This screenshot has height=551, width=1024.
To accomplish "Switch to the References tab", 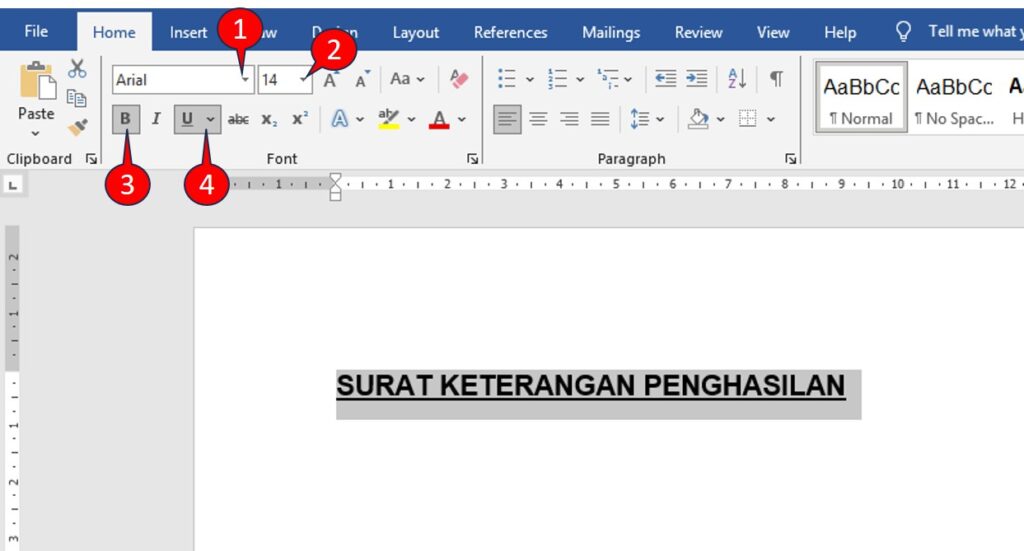I will click(510, 32).
